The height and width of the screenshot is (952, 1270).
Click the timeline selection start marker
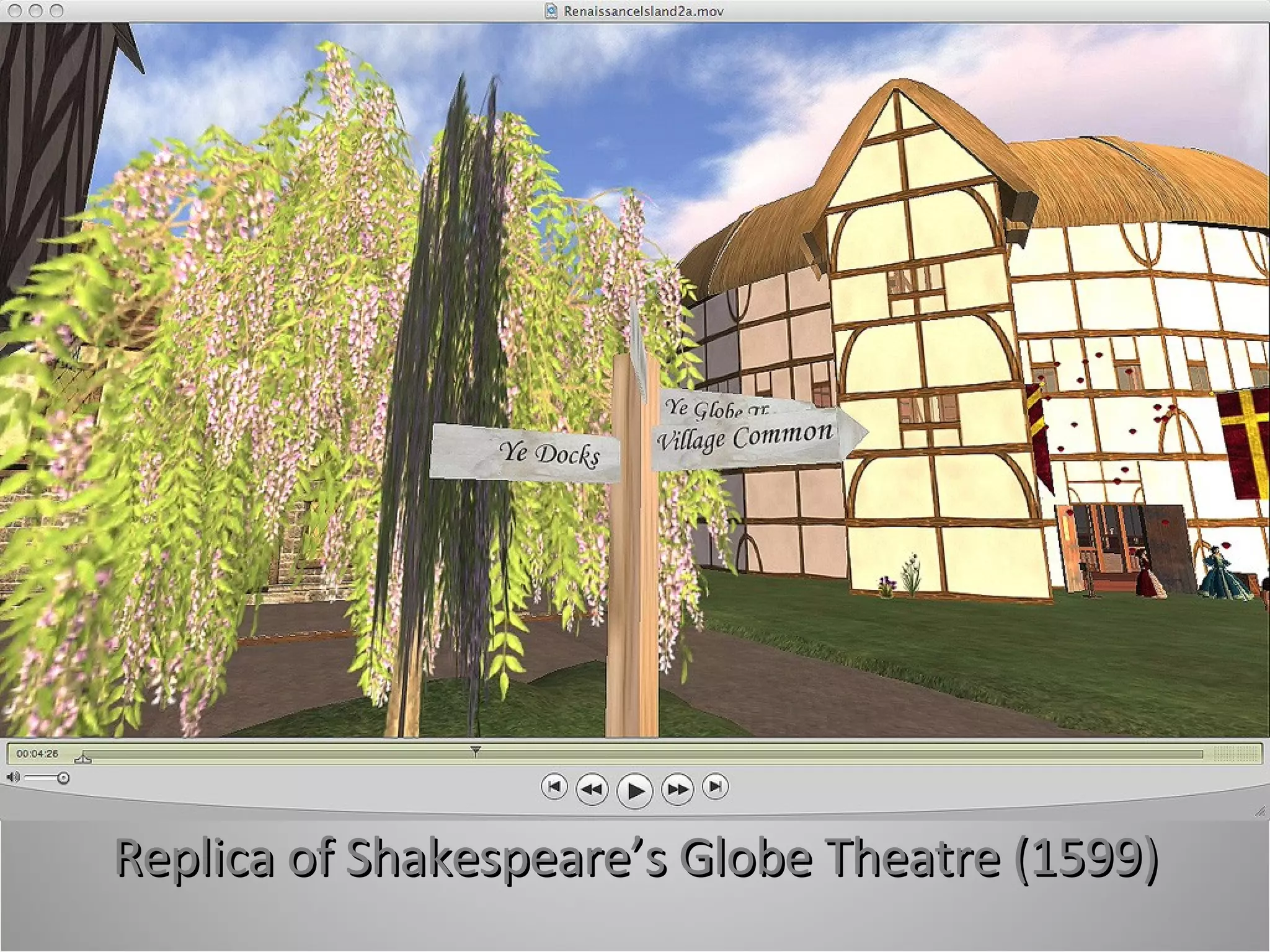click(x=83, y=758)
